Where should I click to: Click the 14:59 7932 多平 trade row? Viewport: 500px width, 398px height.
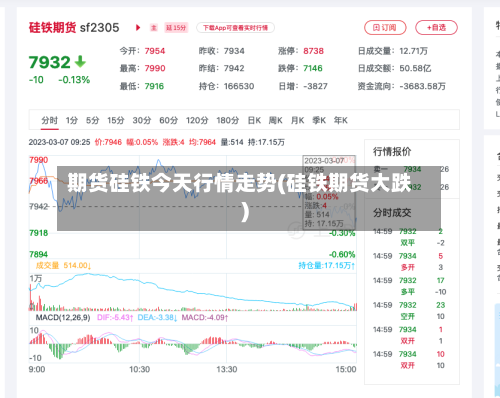(408, 286)
